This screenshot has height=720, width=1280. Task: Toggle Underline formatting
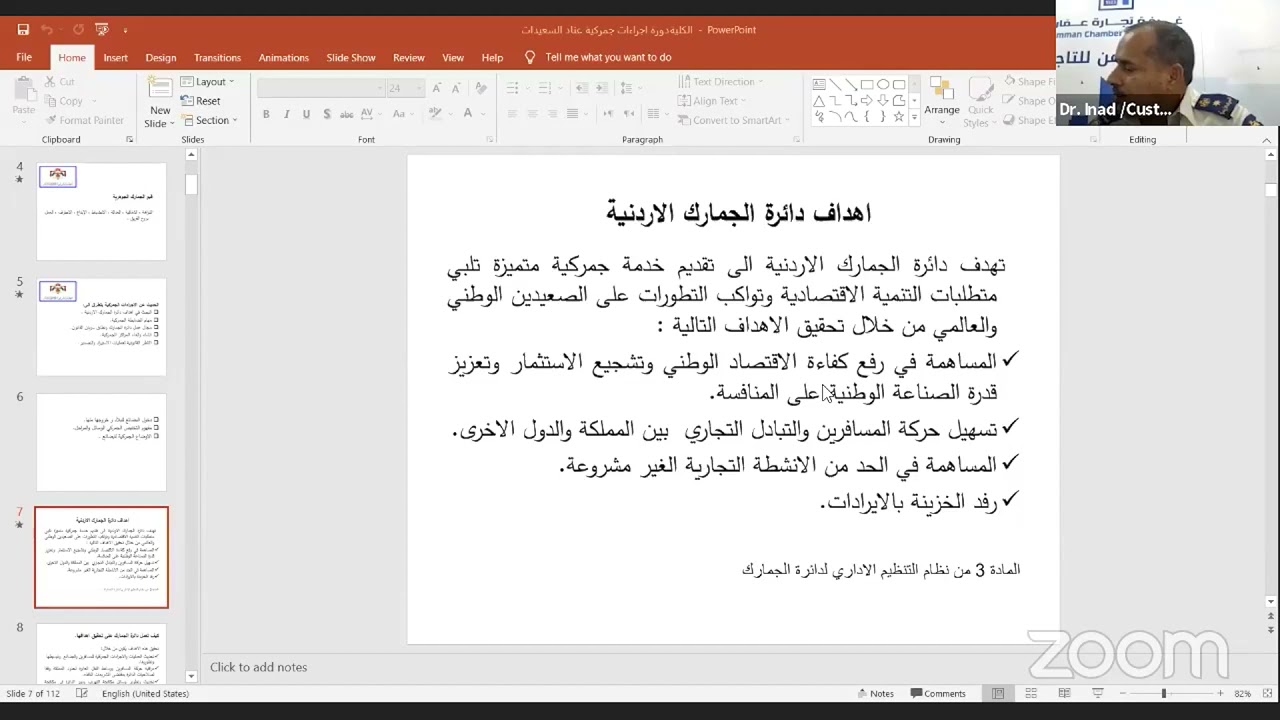pyautogui.click(x=306, y=114)
